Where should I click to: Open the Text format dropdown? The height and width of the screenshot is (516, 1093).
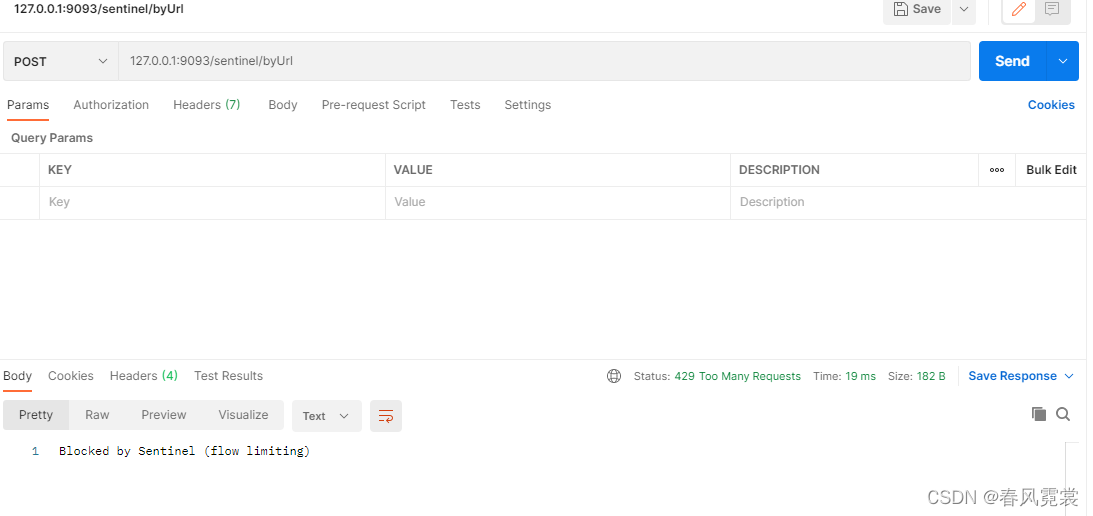[326, 416]
